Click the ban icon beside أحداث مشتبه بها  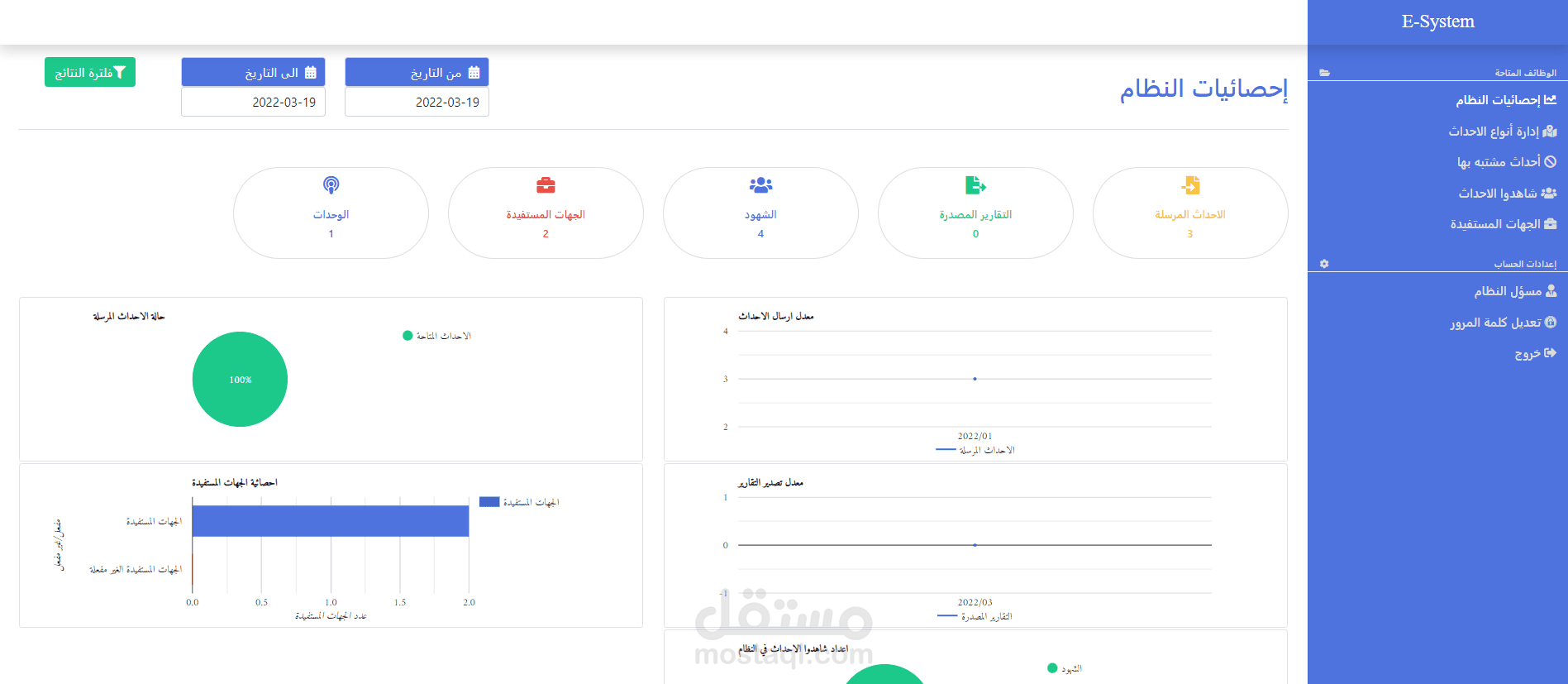pos(1551,162)
